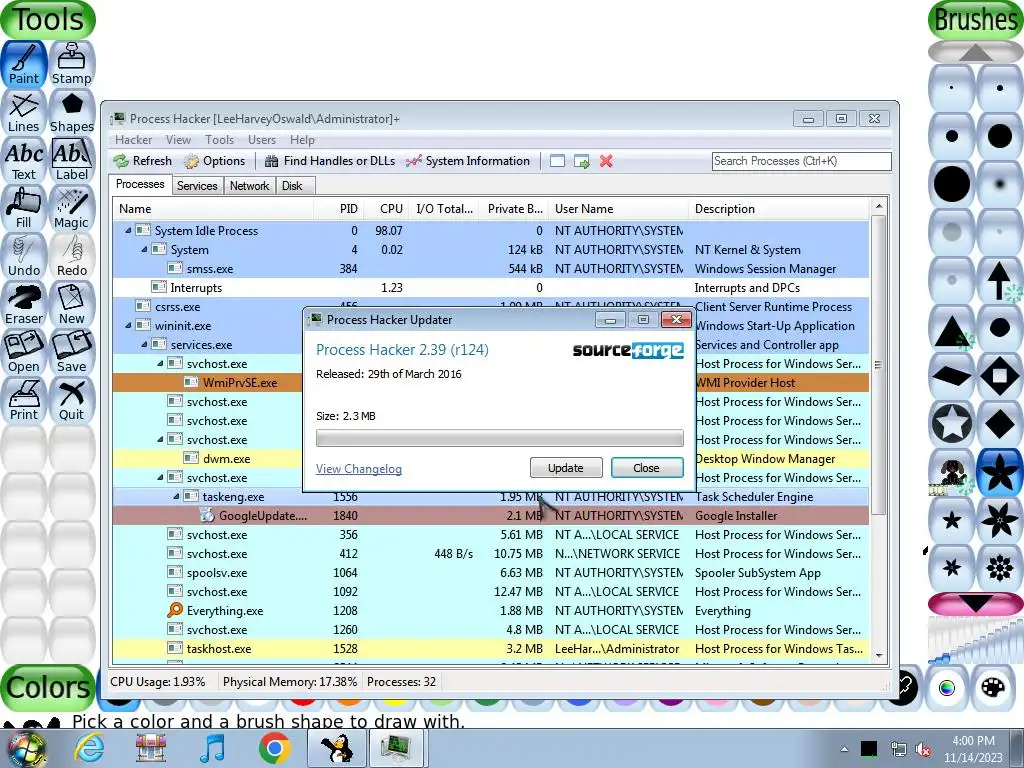Open the rainbow color picker swatch
Viewport: 1024px width, 768px height.
946,688
